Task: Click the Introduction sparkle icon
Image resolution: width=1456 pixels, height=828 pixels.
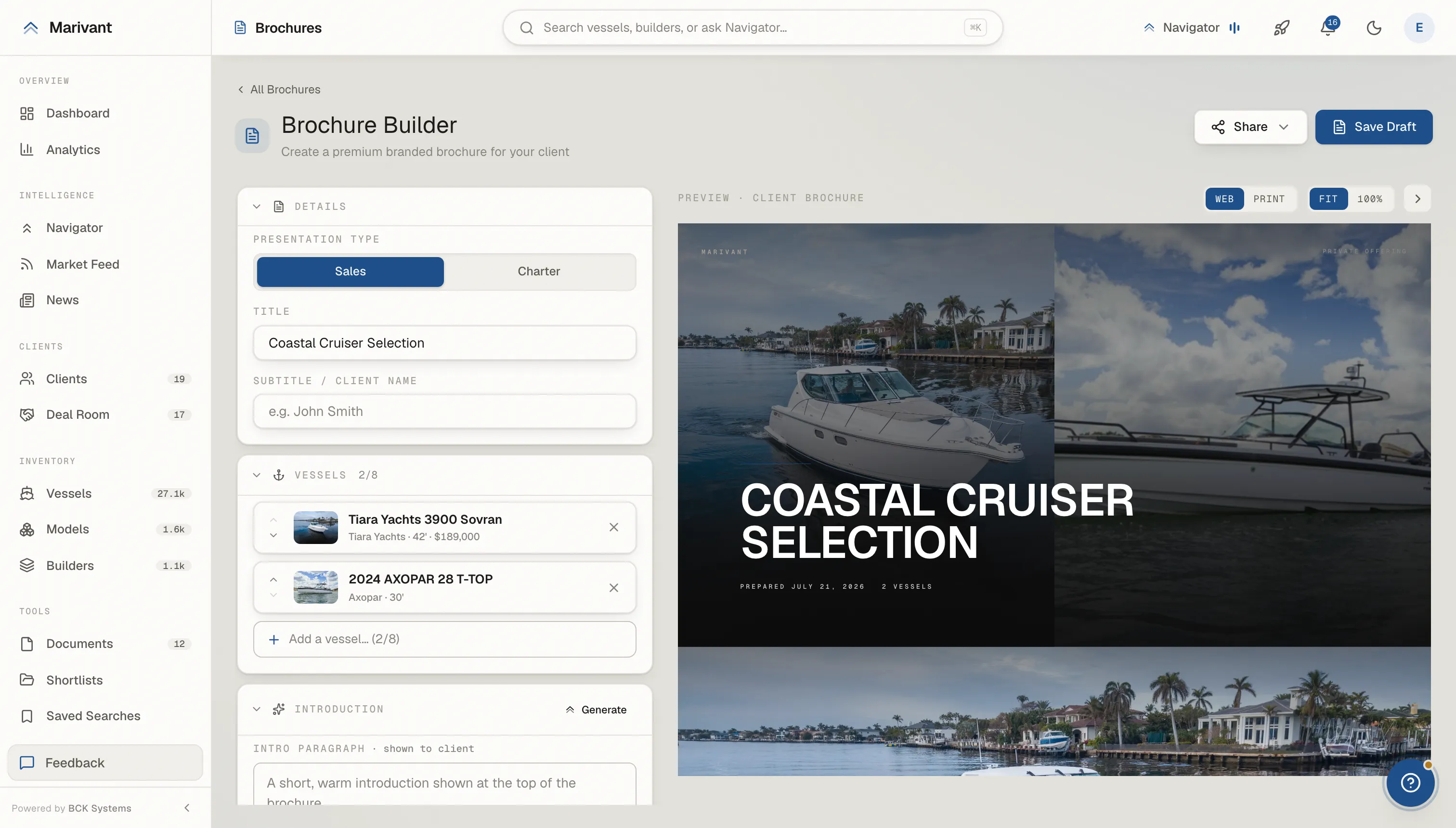Action: [279, 709]
